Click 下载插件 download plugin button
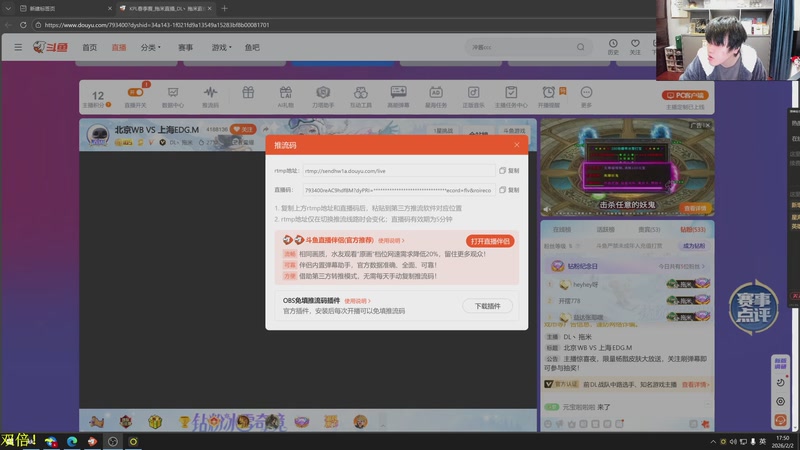 (487, 306)
